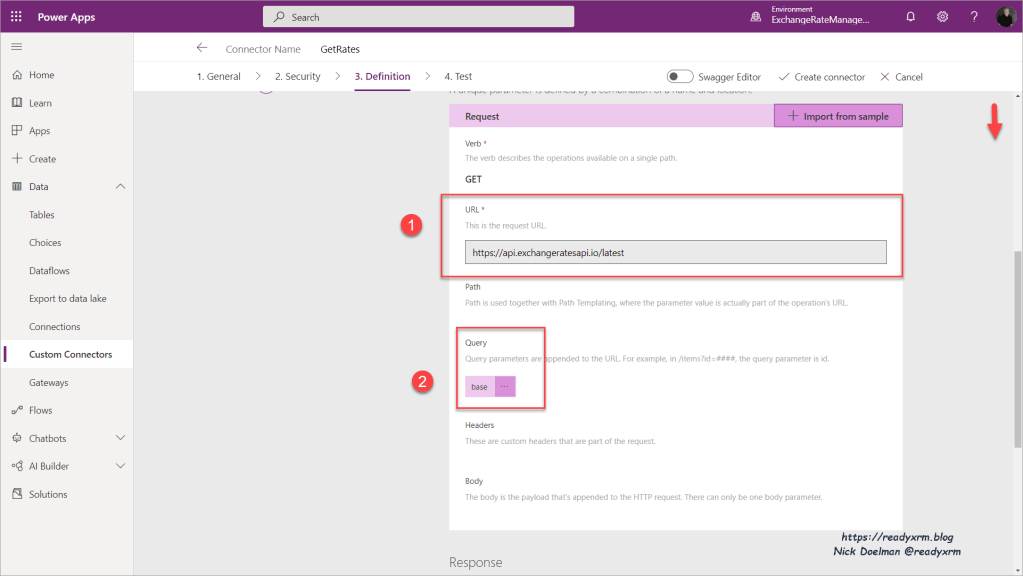Switch to the 4. Test step
The height and width of the screenshot is (576, 1023).
point(458,77)
